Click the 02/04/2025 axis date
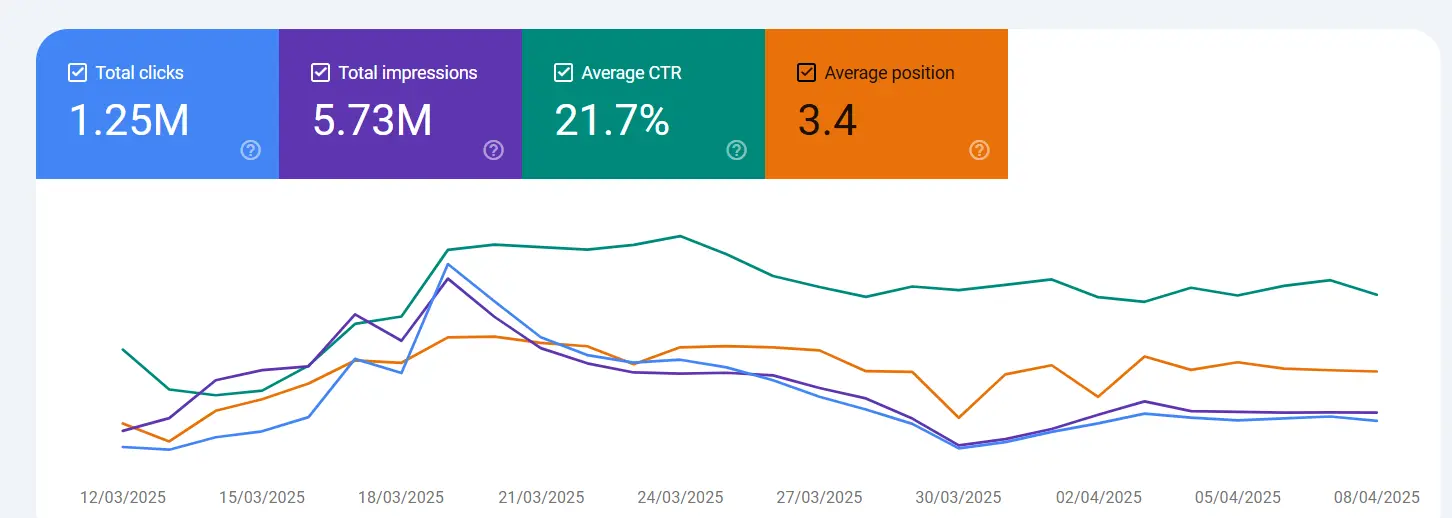 tap(1099, 497)
